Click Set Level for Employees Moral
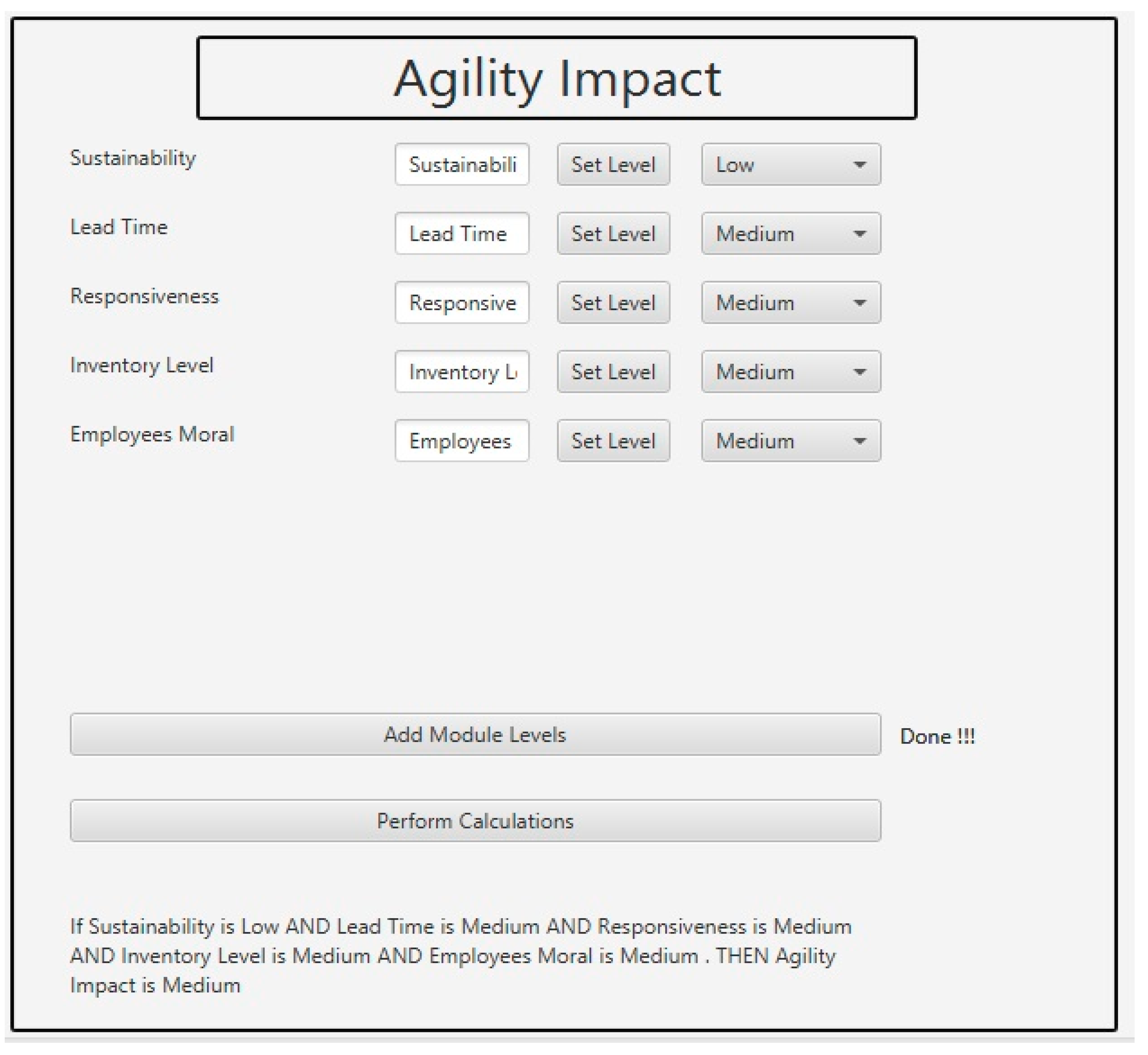The width and height of the screenshot is (1148, 1055). coord(613,441)
